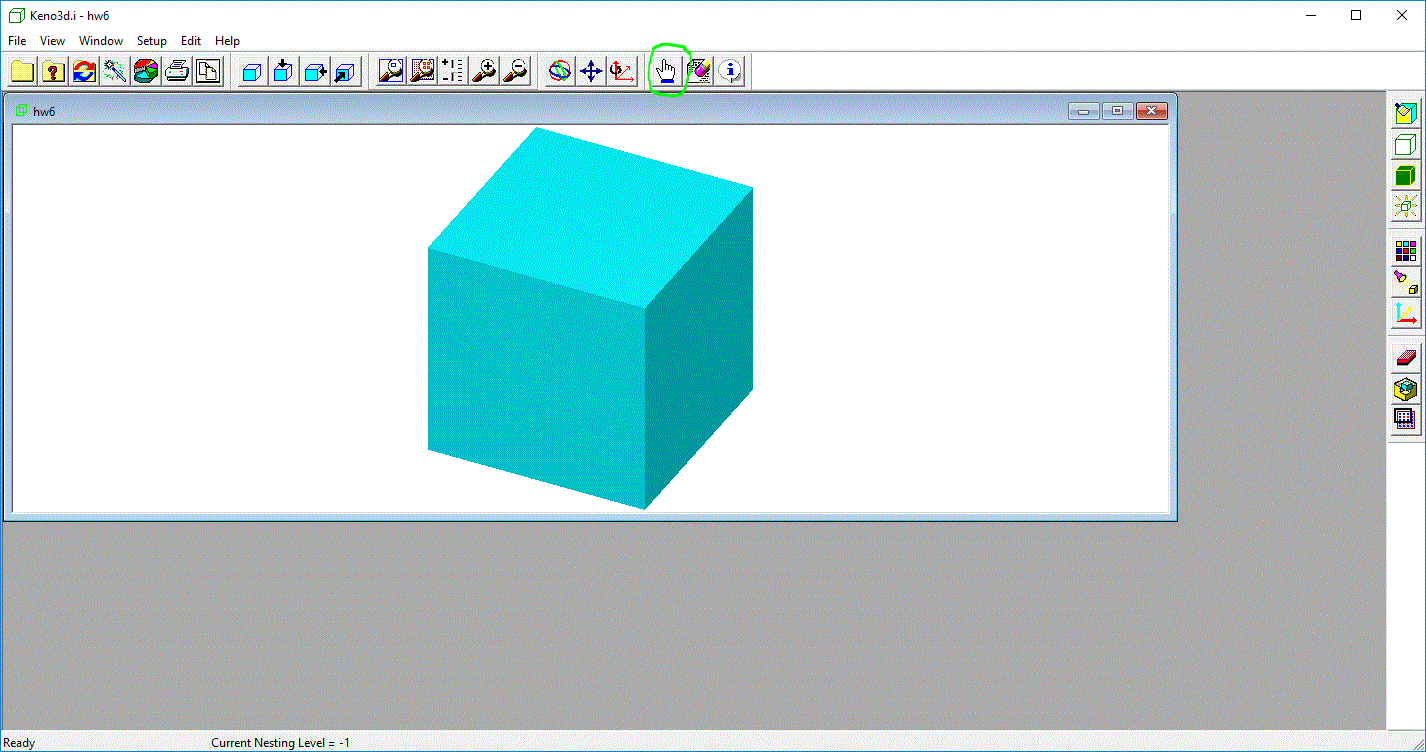
Task: Open the Window menu
Action: point(101,41)
